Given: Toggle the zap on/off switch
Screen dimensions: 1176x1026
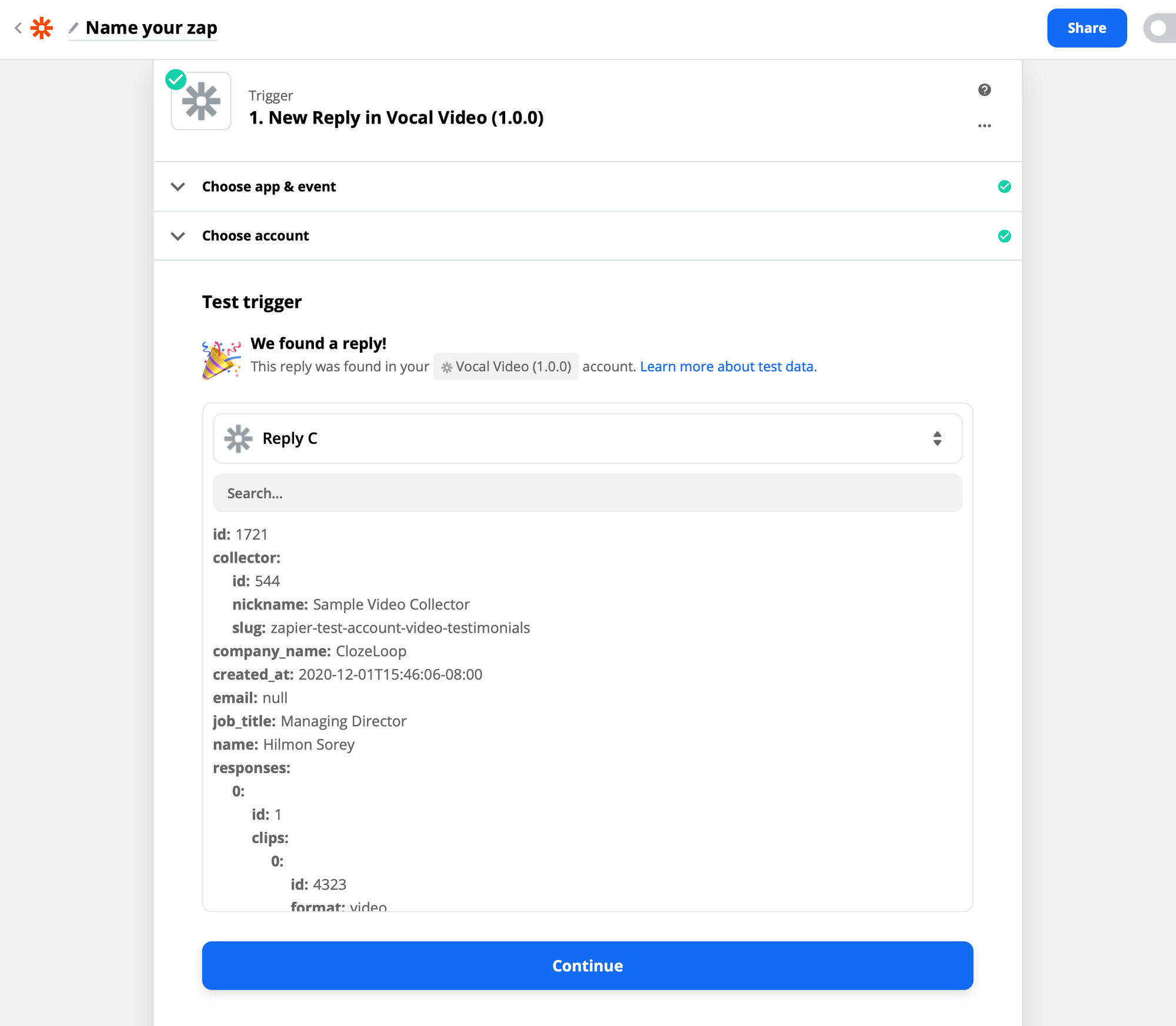Looking at the screenshot, I should click(1158, 28).
